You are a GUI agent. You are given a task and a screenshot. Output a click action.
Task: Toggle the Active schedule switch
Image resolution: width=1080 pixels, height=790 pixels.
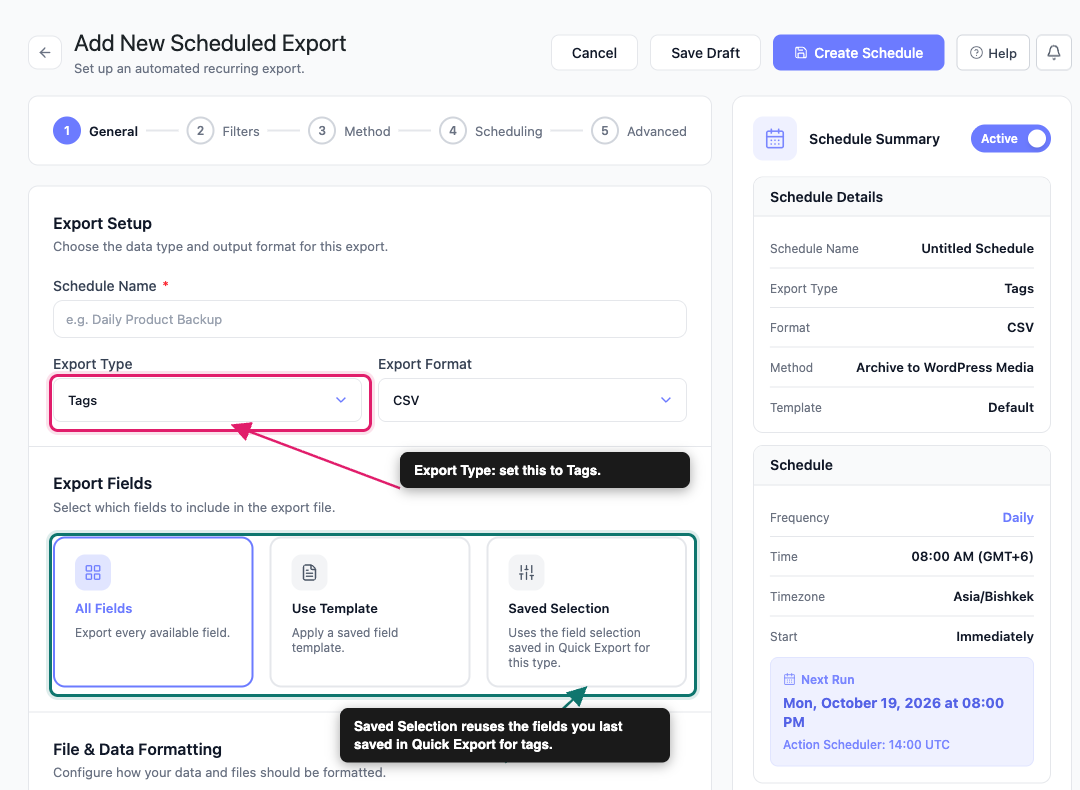[x=1010, y=138]
